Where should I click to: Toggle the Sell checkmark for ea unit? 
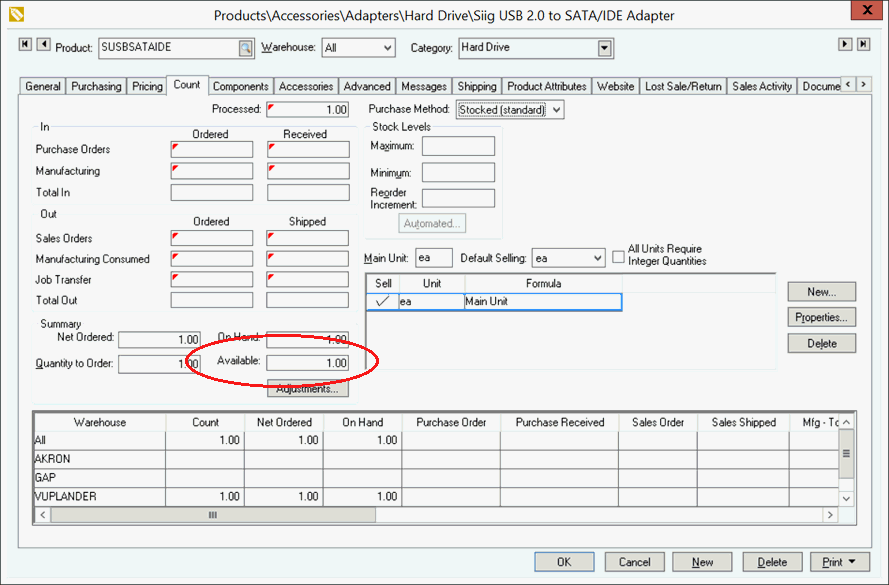tap(382, 301)
